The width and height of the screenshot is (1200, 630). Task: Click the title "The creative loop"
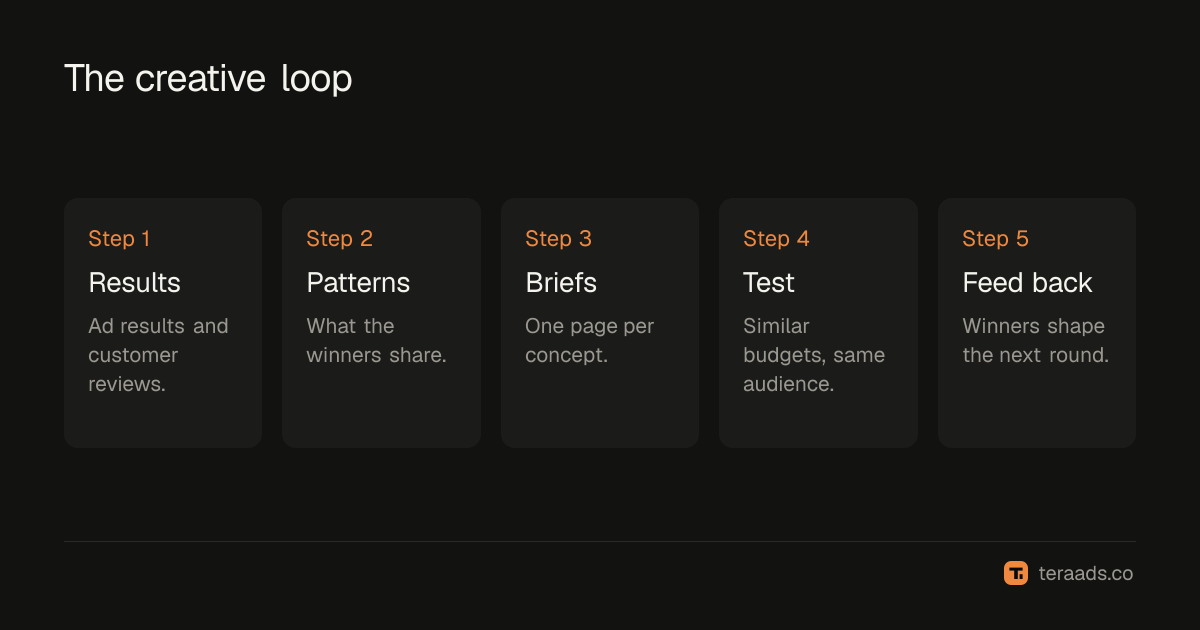click(208, 79)
